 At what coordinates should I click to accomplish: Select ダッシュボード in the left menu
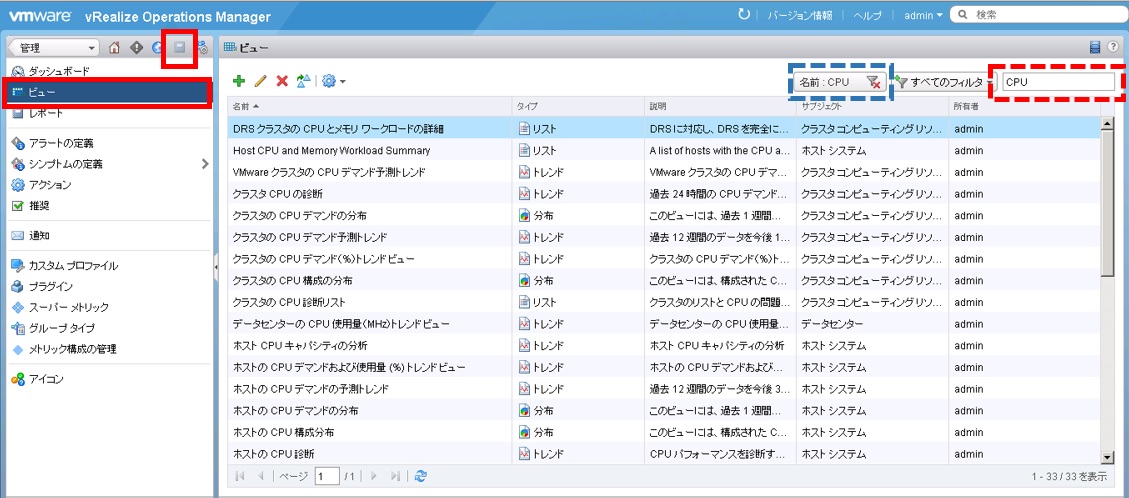58,72
